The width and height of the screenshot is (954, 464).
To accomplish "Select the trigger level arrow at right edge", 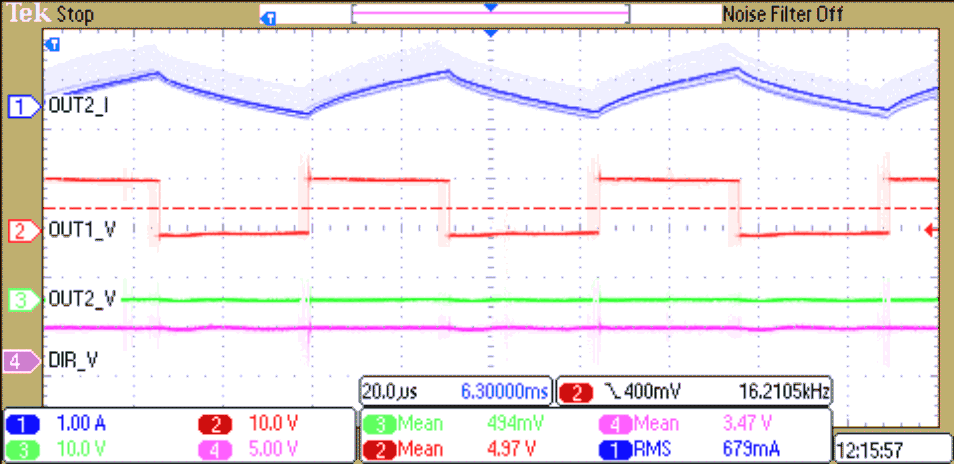I will coord(932,231).
